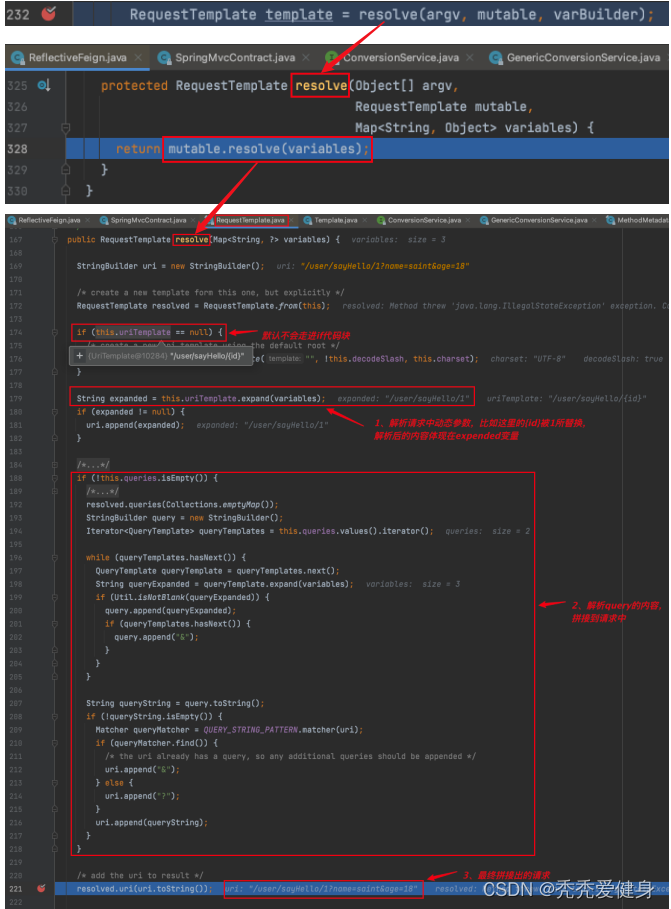The height and width of the screenshot is (909, 671).
Task: Click queryMatcher.find() on line 210
Action: [161, 743]
